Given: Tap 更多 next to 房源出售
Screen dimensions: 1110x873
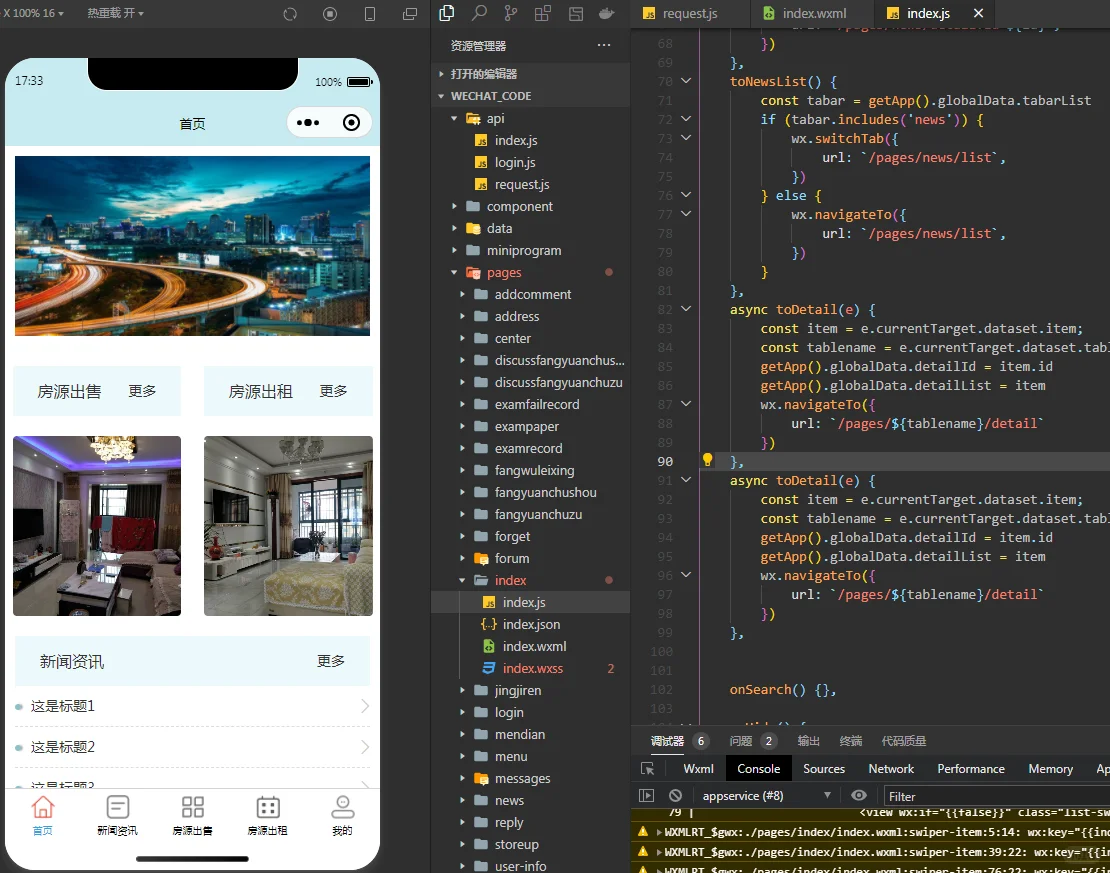Looking at the screenshot, I should [x=142, y=391].
